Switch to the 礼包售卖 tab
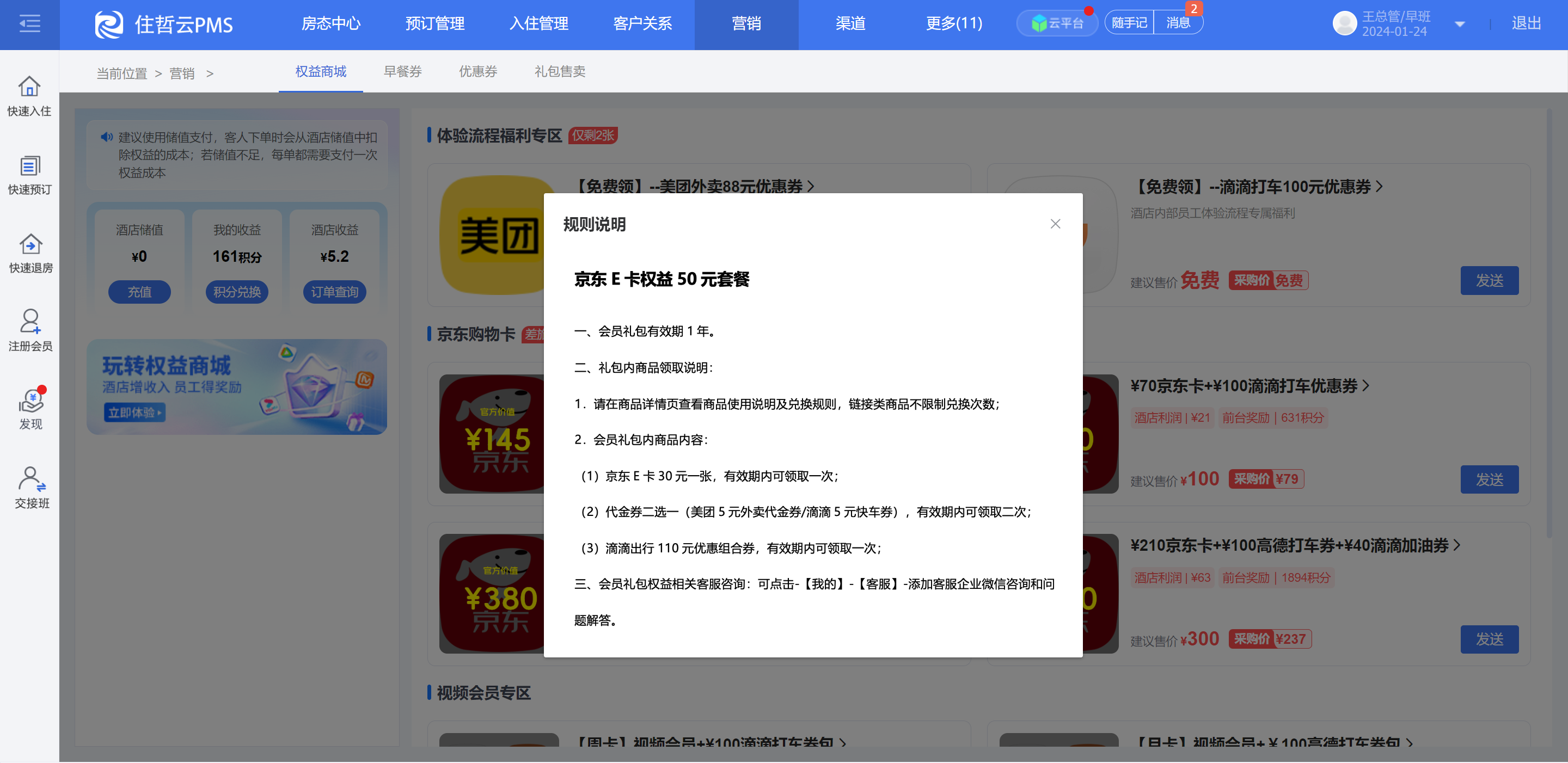 (x=559, y=72)
